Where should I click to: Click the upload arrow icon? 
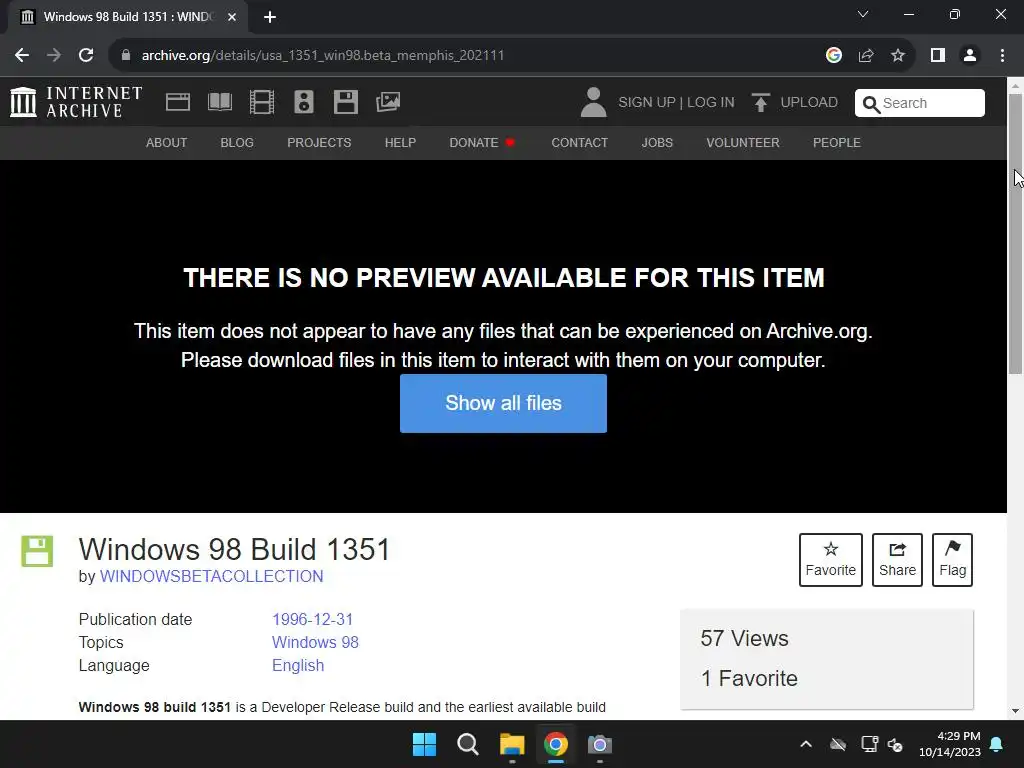coord(760,103)
